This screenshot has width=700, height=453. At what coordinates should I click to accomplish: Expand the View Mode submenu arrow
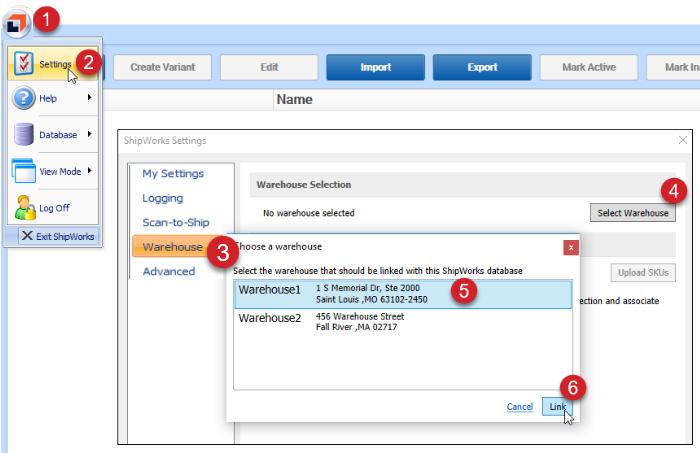(x=89, y=170)
